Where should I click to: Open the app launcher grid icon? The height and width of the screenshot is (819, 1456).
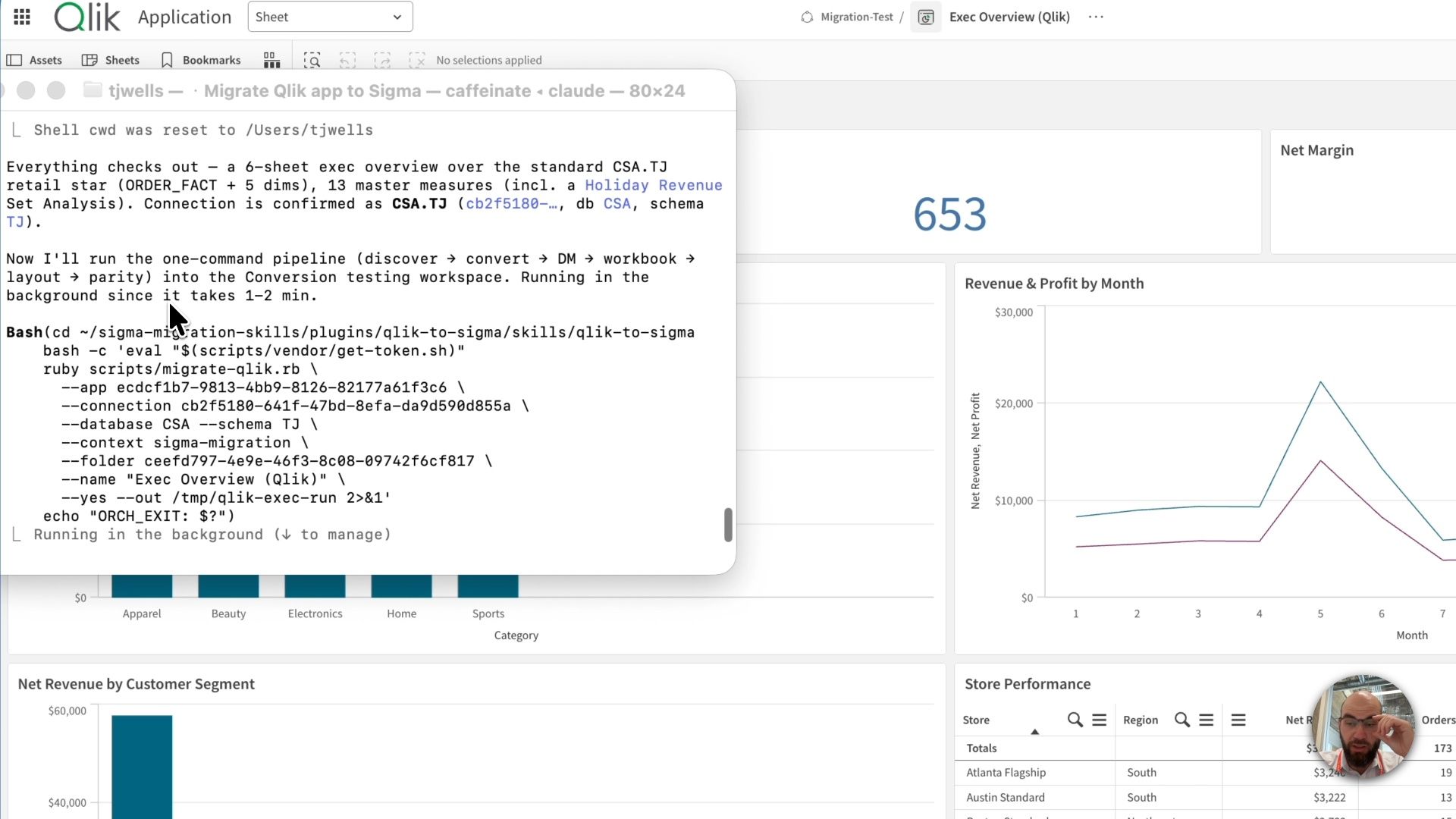(22, 17)
